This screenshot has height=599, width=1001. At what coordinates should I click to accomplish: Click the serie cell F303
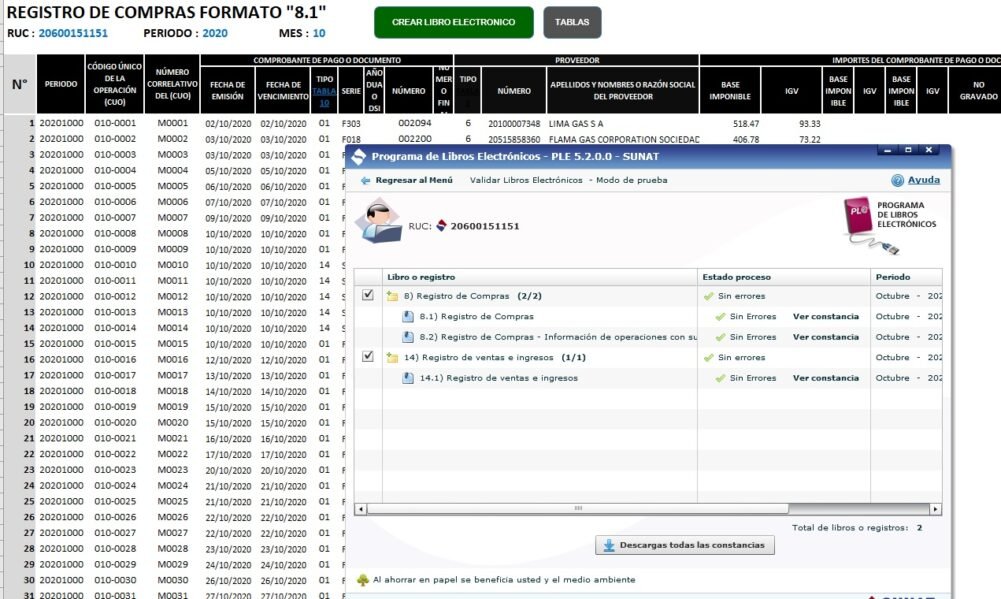point(350,124)
